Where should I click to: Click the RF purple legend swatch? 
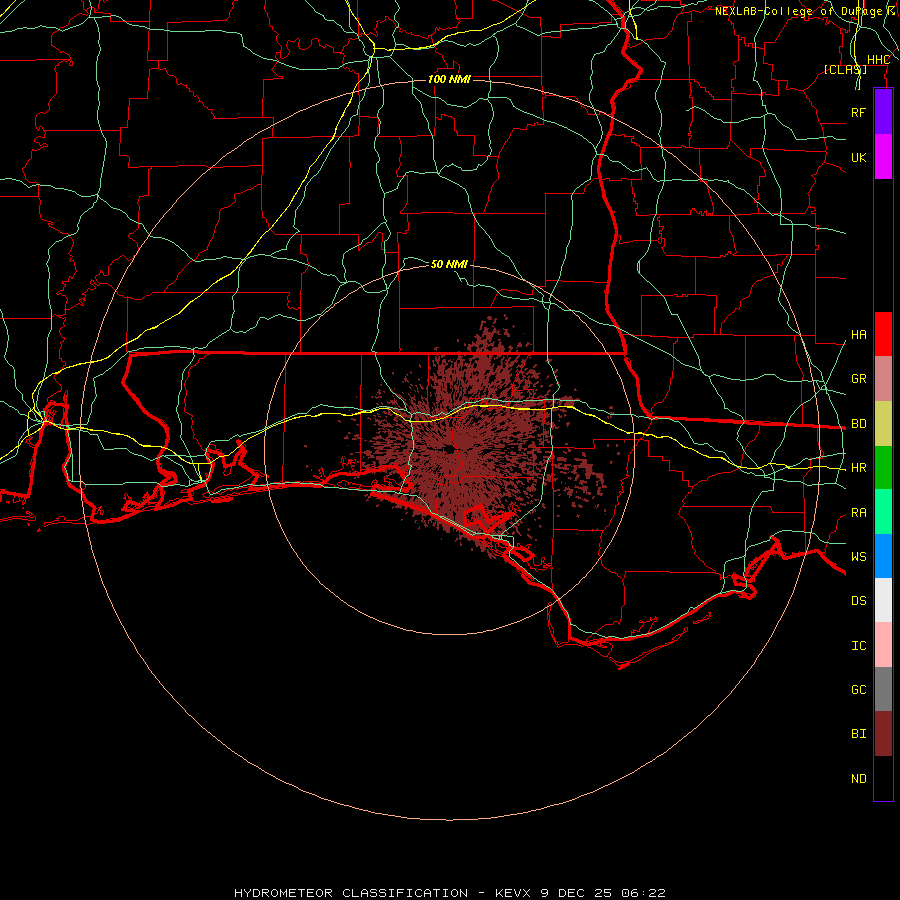883,112
